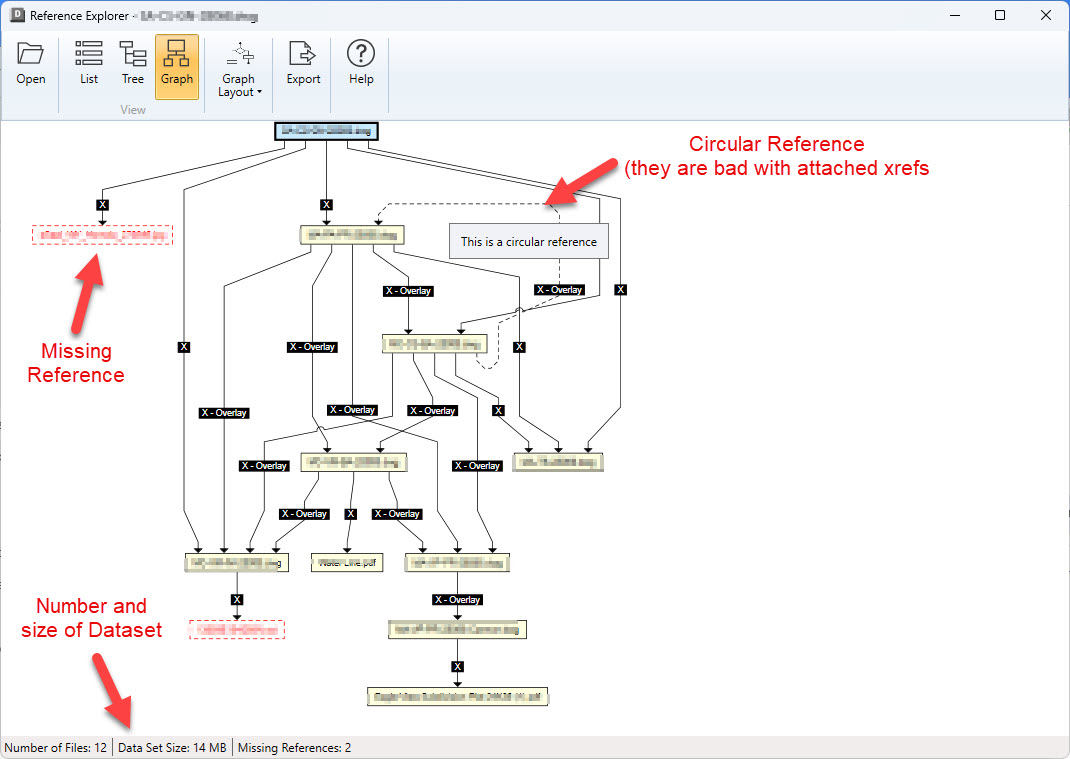Select the root drawing node at top

pyautogui.click(x=326, y=130)
